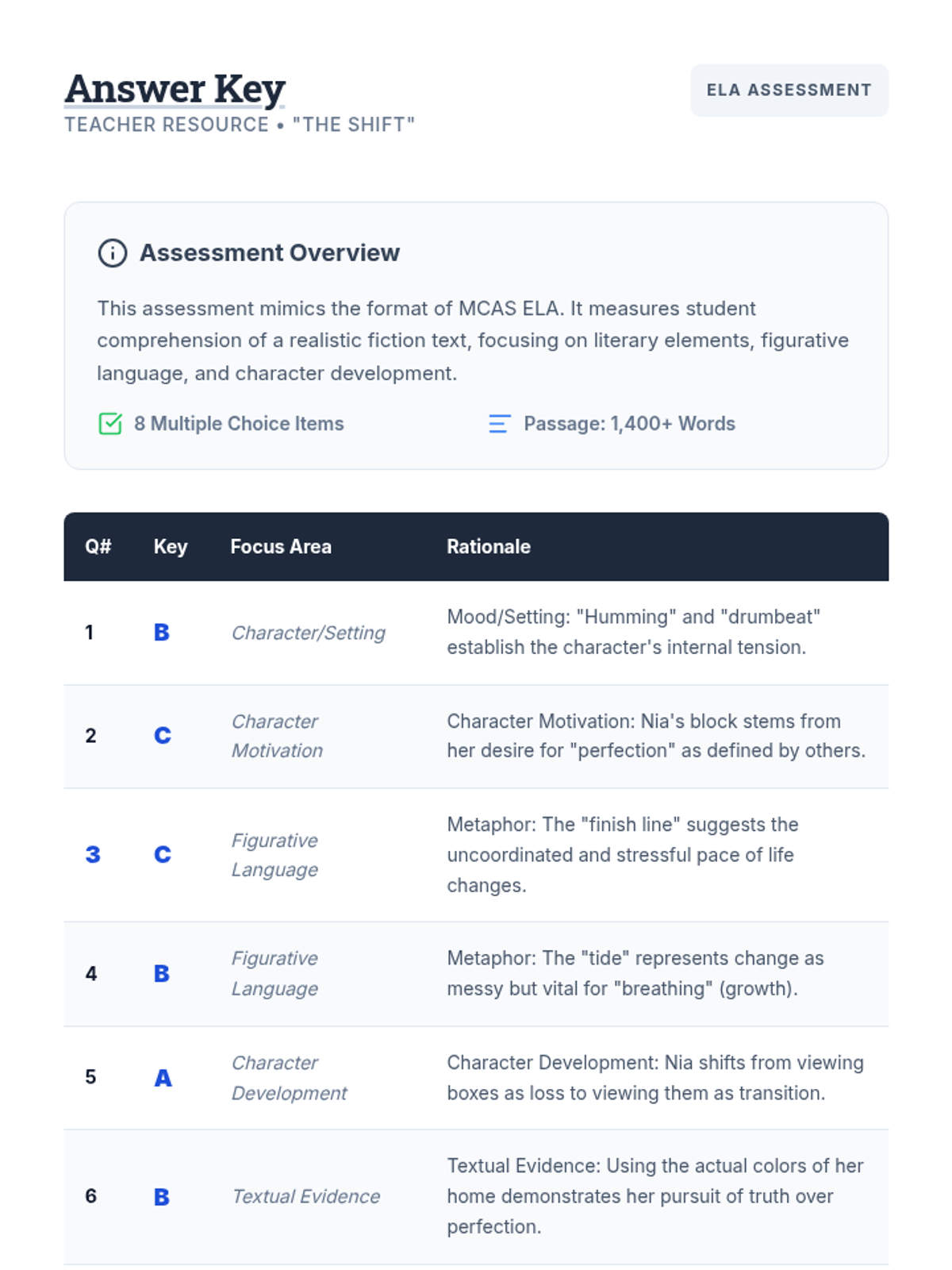Select the Key column header

[171, 547]
